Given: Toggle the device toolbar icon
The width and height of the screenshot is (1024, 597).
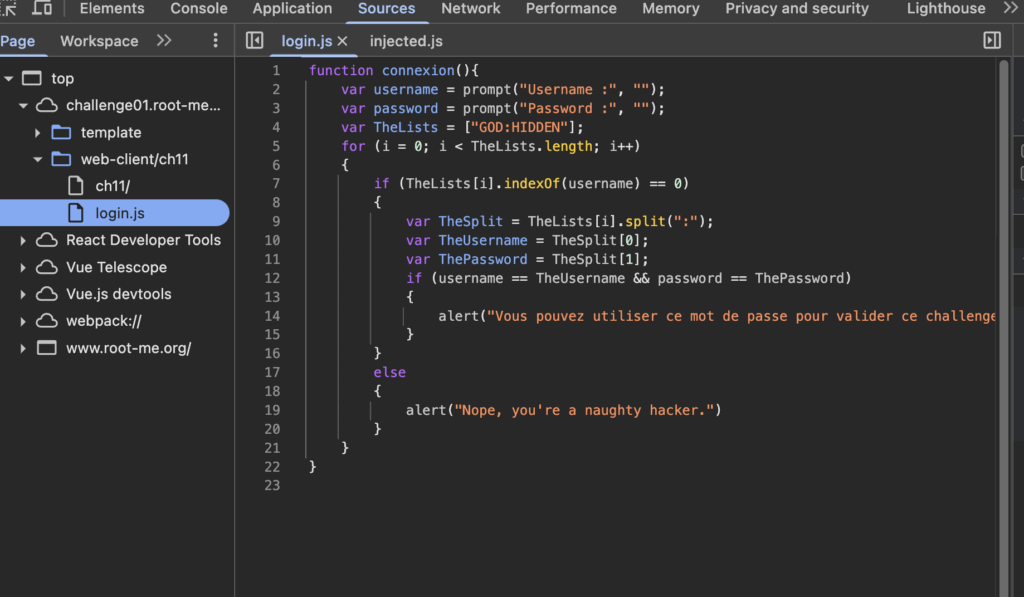Looking at the screenshot, I should click(x=42, y=8).
